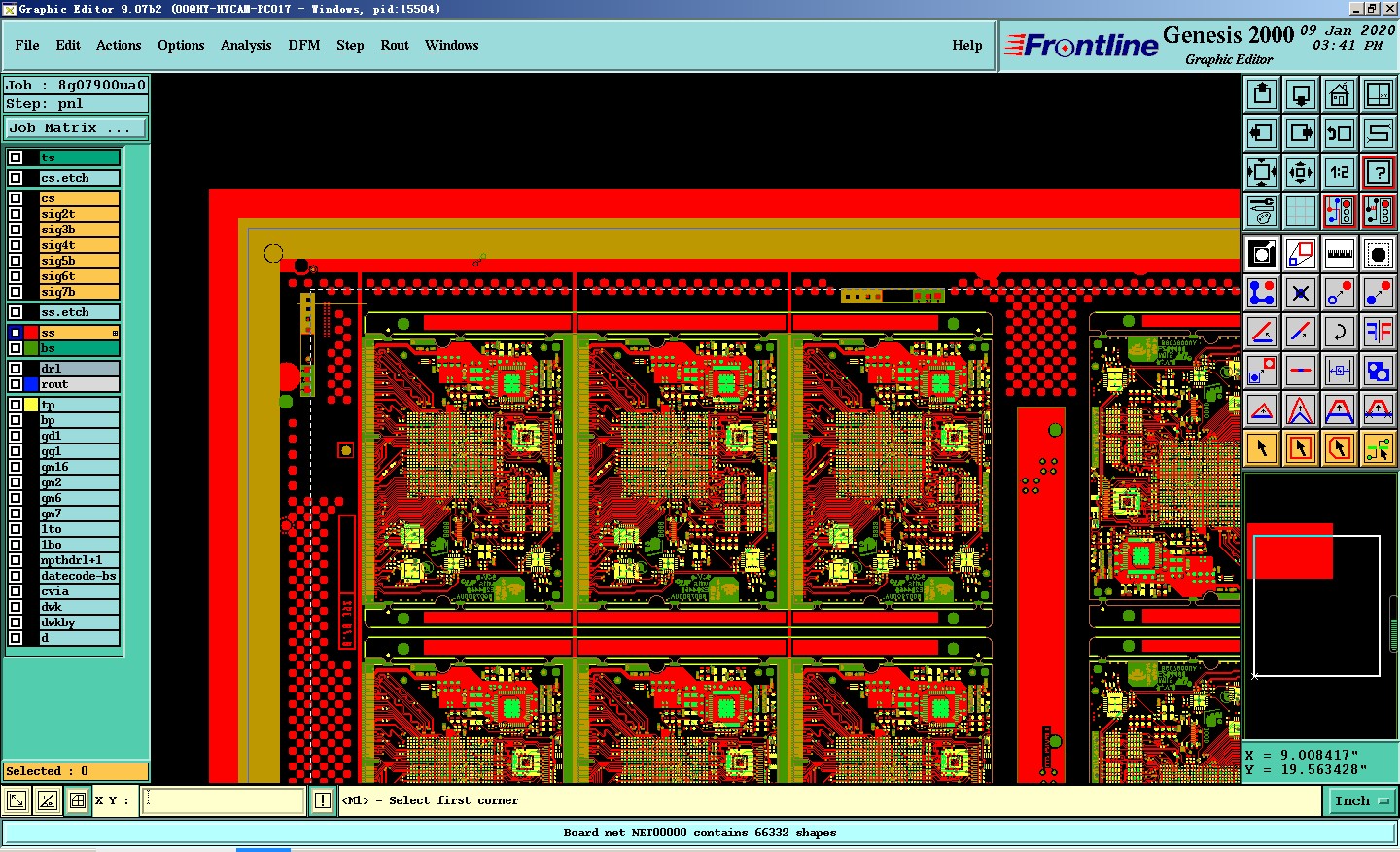Click the red color swatch of ss layer
Image resolution: width=1400 pixels, height=852 pixels.
tap(31, 333)
